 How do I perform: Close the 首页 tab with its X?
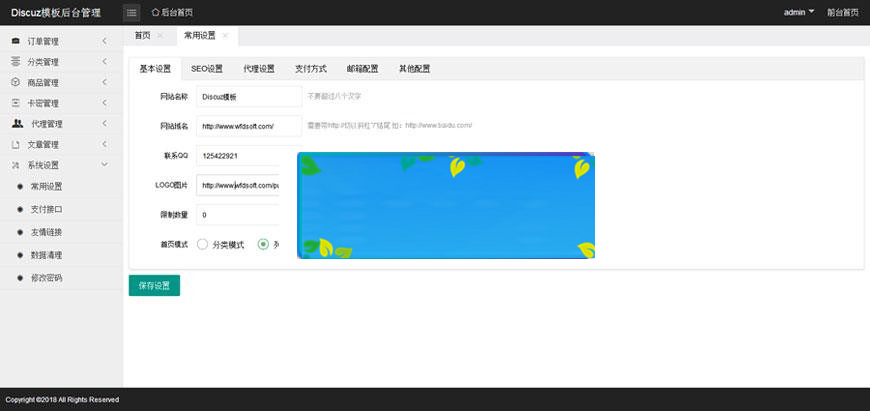coord(160,36)
